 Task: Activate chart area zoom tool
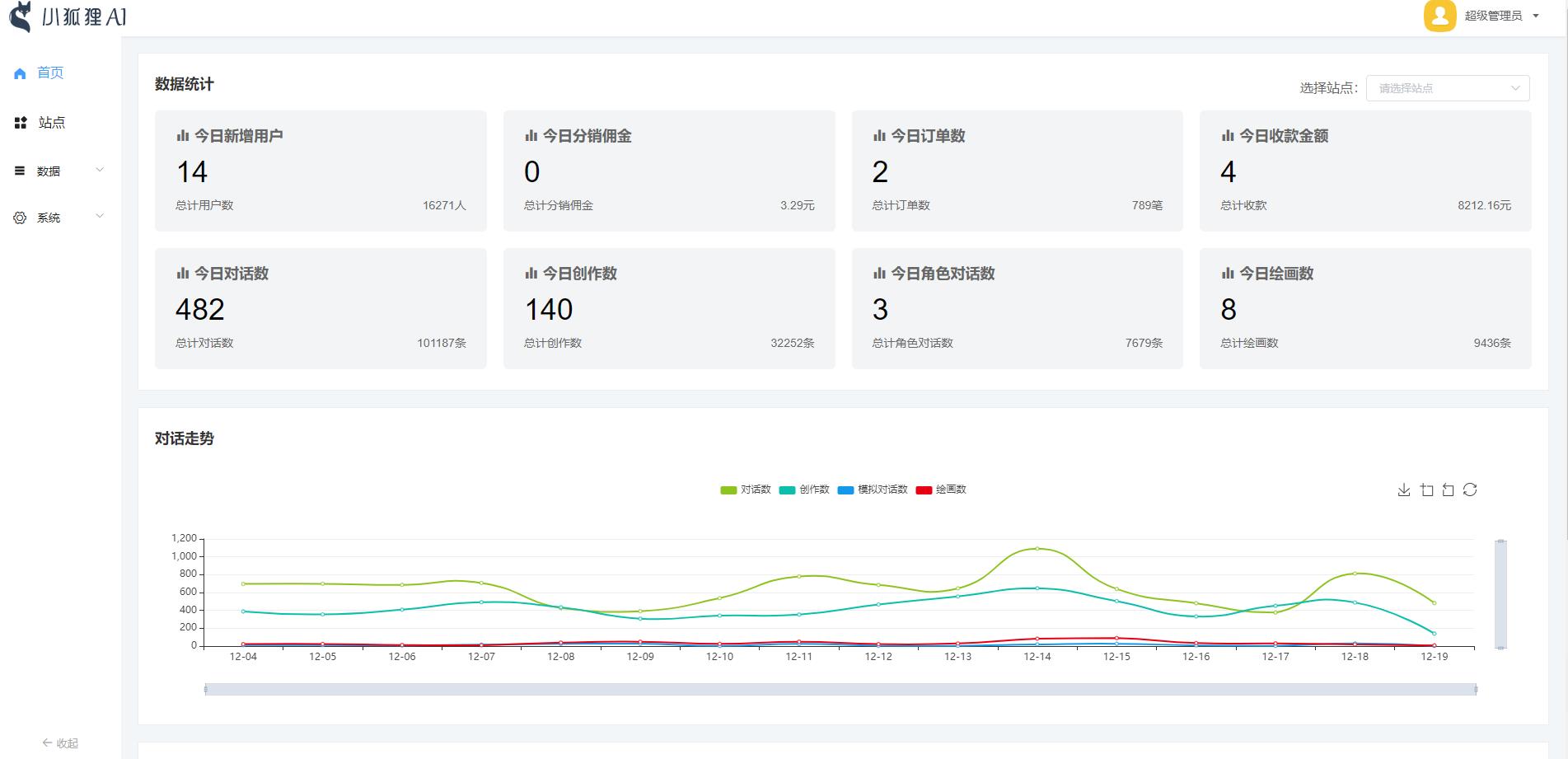(1427, 490)
